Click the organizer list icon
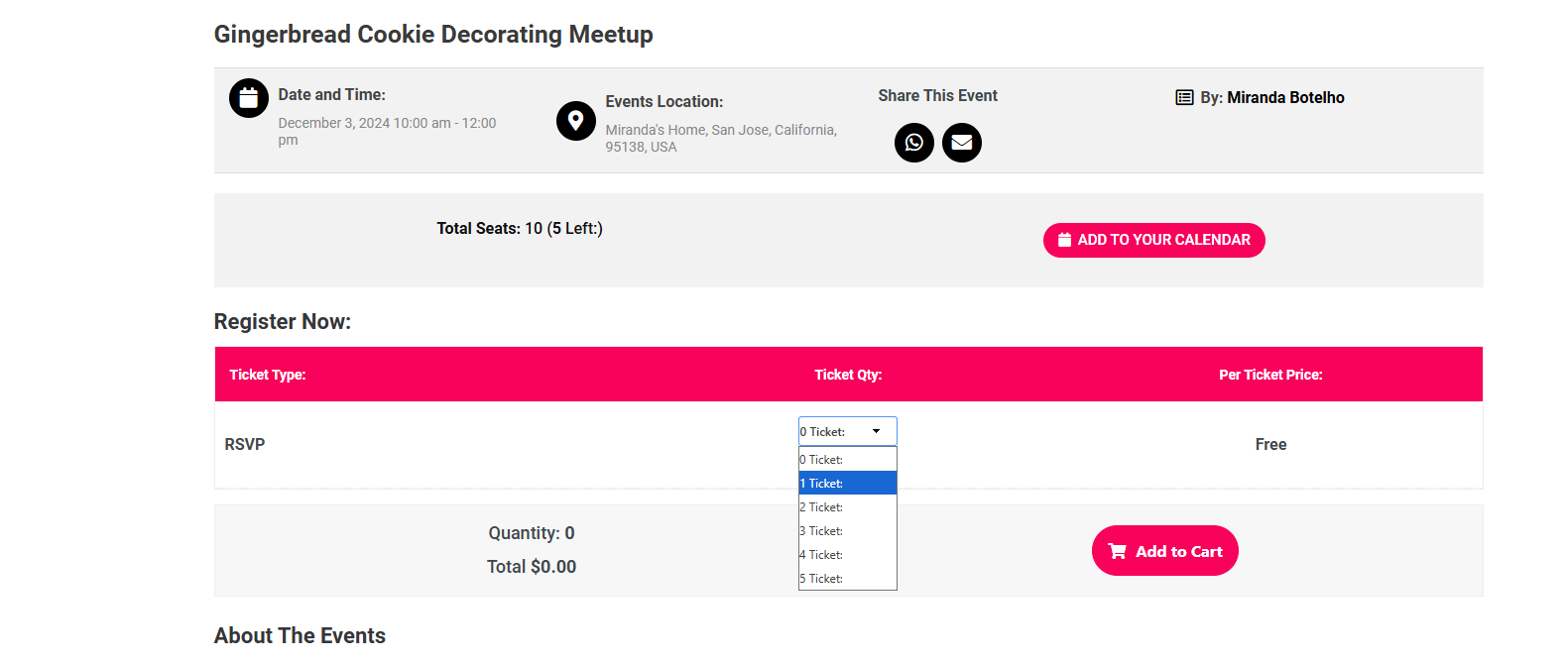 1184,97
